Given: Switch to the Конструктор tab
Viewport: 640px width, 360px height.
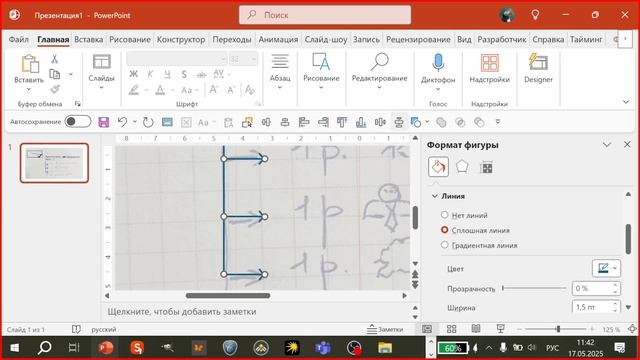Looking at the screenshot, I should point(181,40).
